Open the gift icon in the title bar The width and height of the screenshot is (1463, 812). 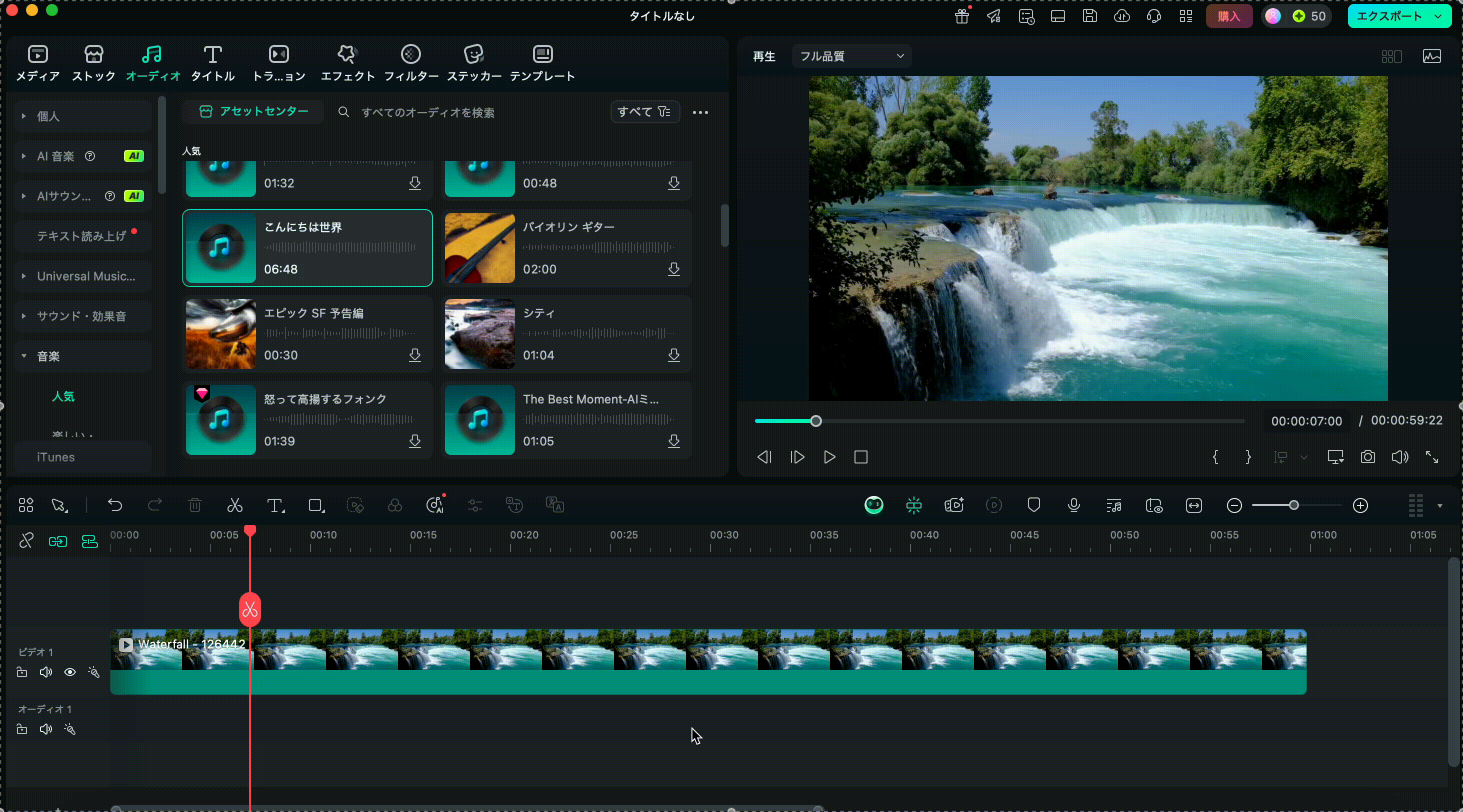(961, 16)
